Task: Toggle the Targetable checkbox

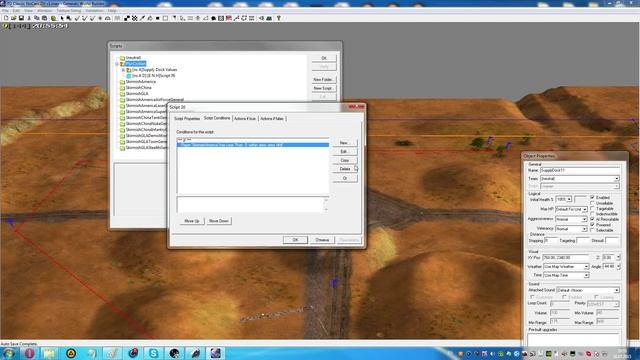Action: click(x=592, y=208)
